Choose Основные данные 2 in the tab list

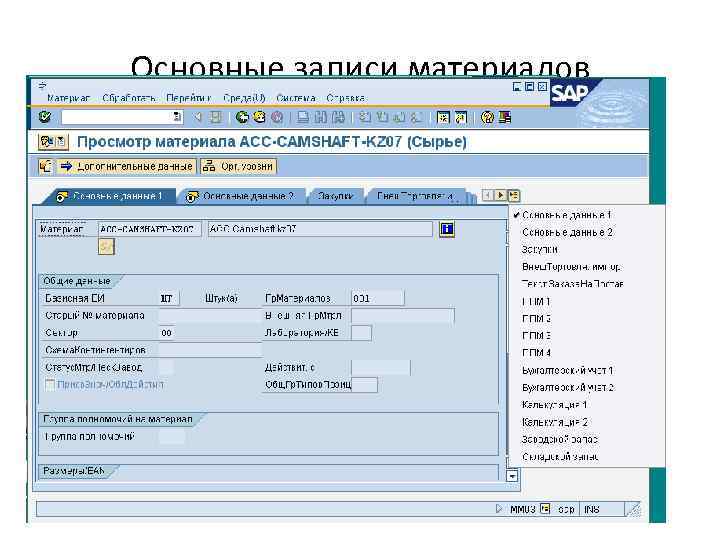(x=567, y=232)
